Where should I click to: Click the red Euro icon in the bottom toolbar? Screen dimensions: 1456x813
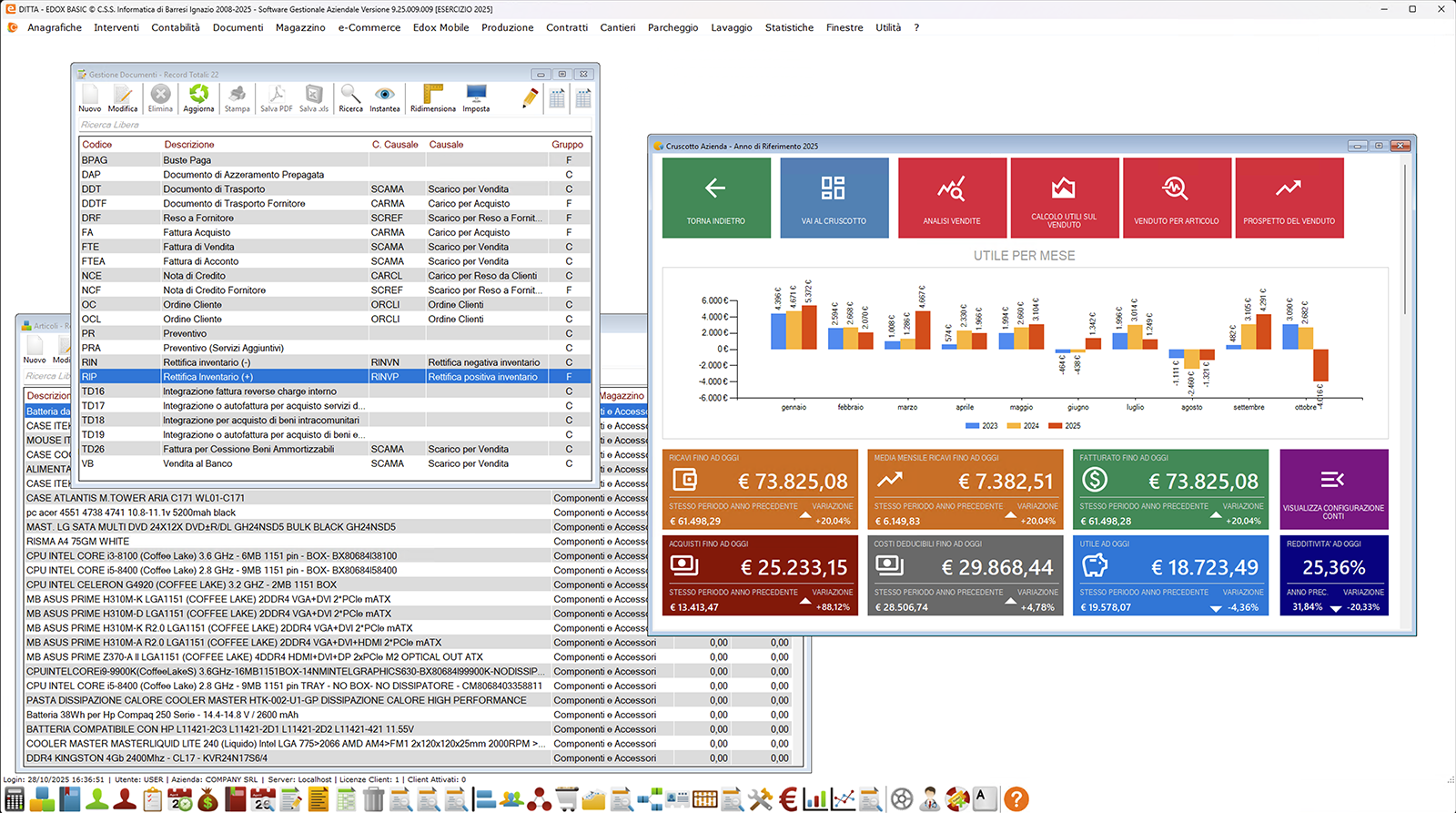point(788,799)
